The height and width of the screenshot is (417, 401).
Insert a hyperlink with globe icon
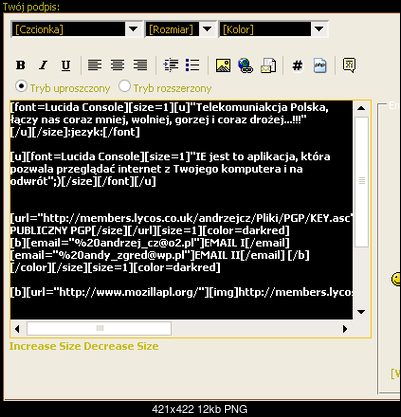point(246,65)
